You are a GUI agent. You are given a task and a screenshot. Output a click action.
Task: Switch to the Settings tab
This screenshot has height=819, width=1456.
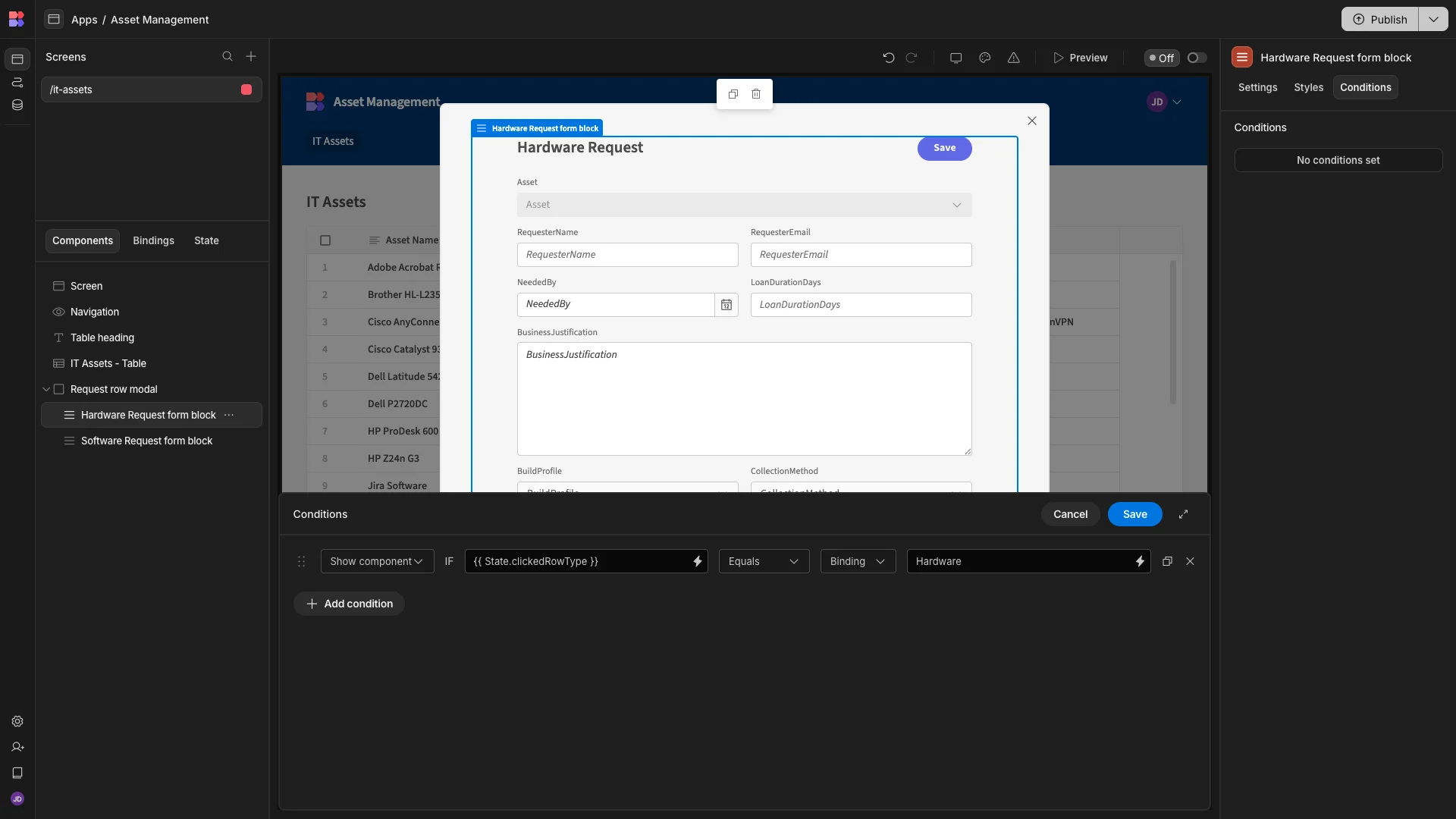tap(1257, 87)
